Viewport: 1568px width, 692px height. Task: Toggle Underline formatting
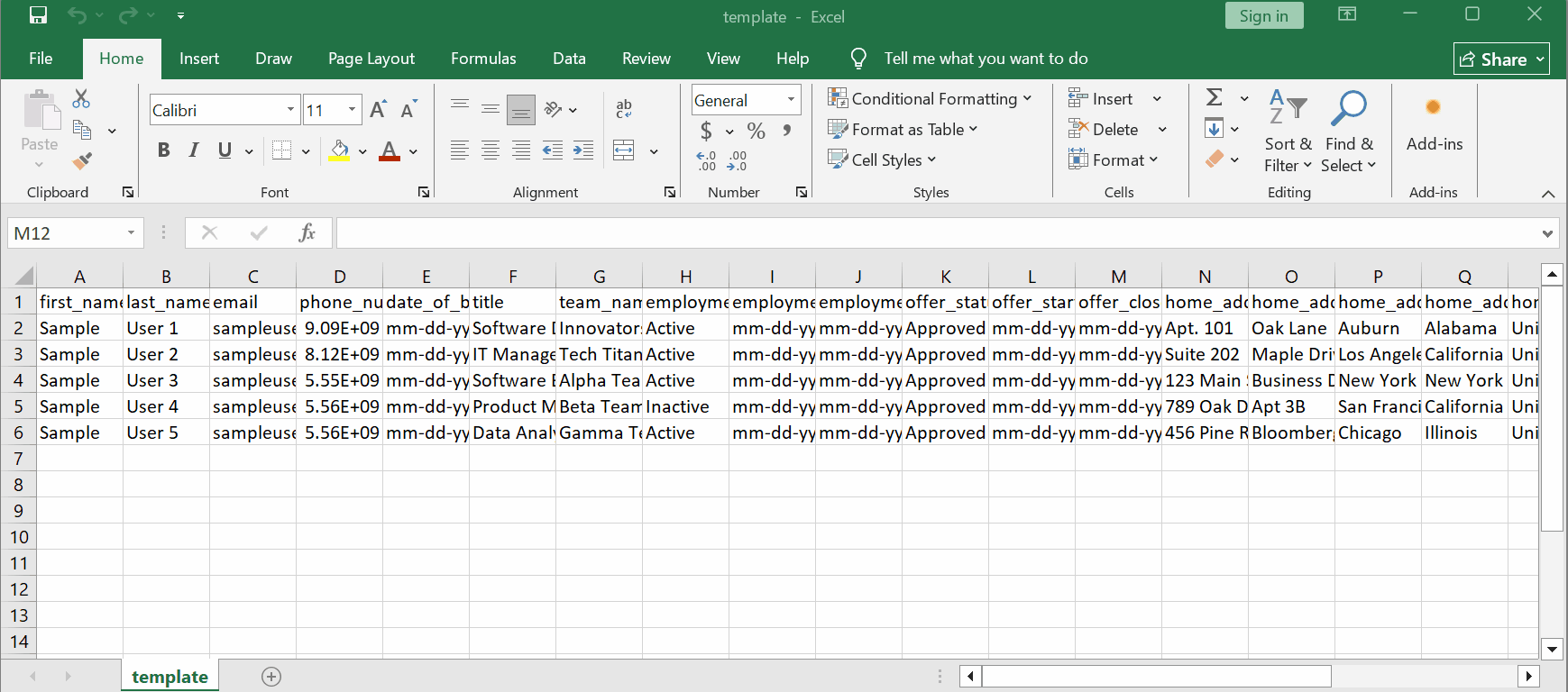coord(225,150)
